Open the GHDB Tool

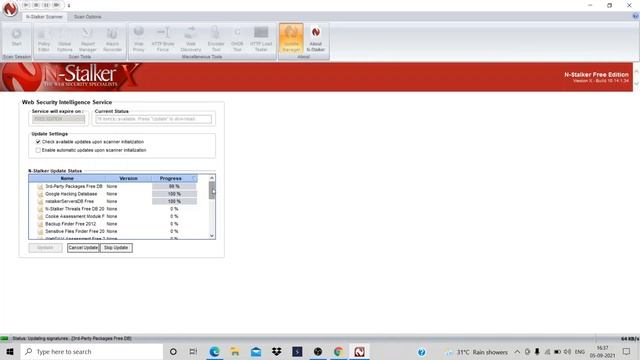coord(237,40)
